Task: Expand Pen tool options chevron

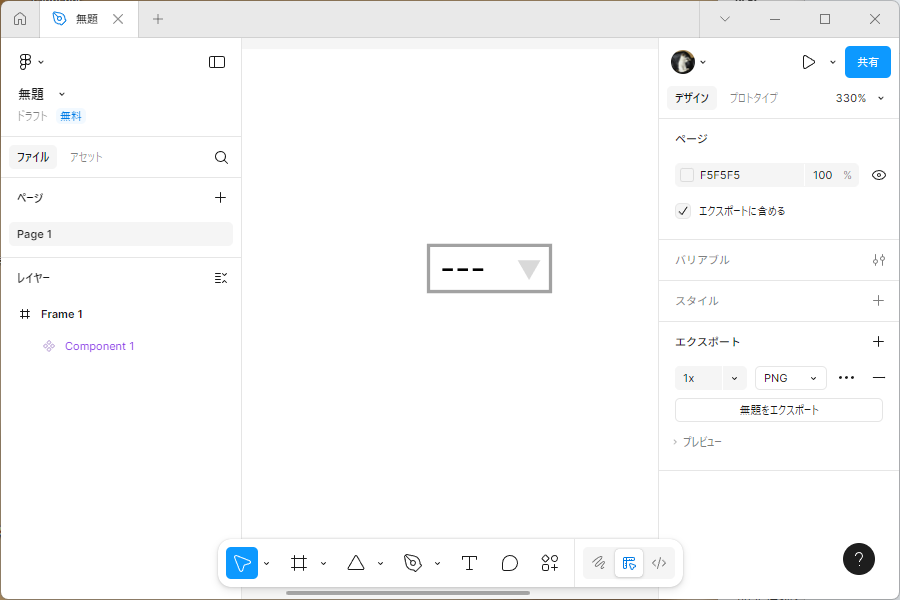Action: (x=437, y=563)
